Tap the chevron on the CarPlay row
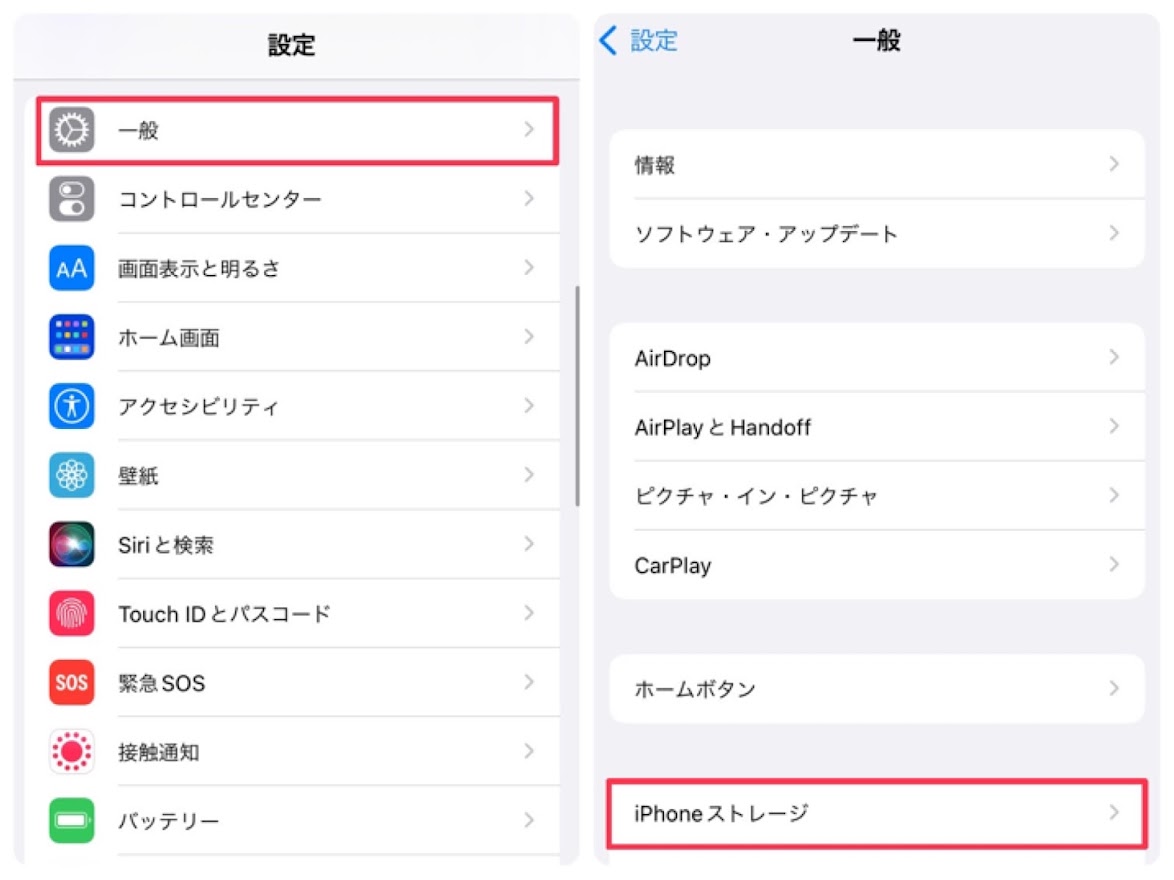 coord(1114,564)
